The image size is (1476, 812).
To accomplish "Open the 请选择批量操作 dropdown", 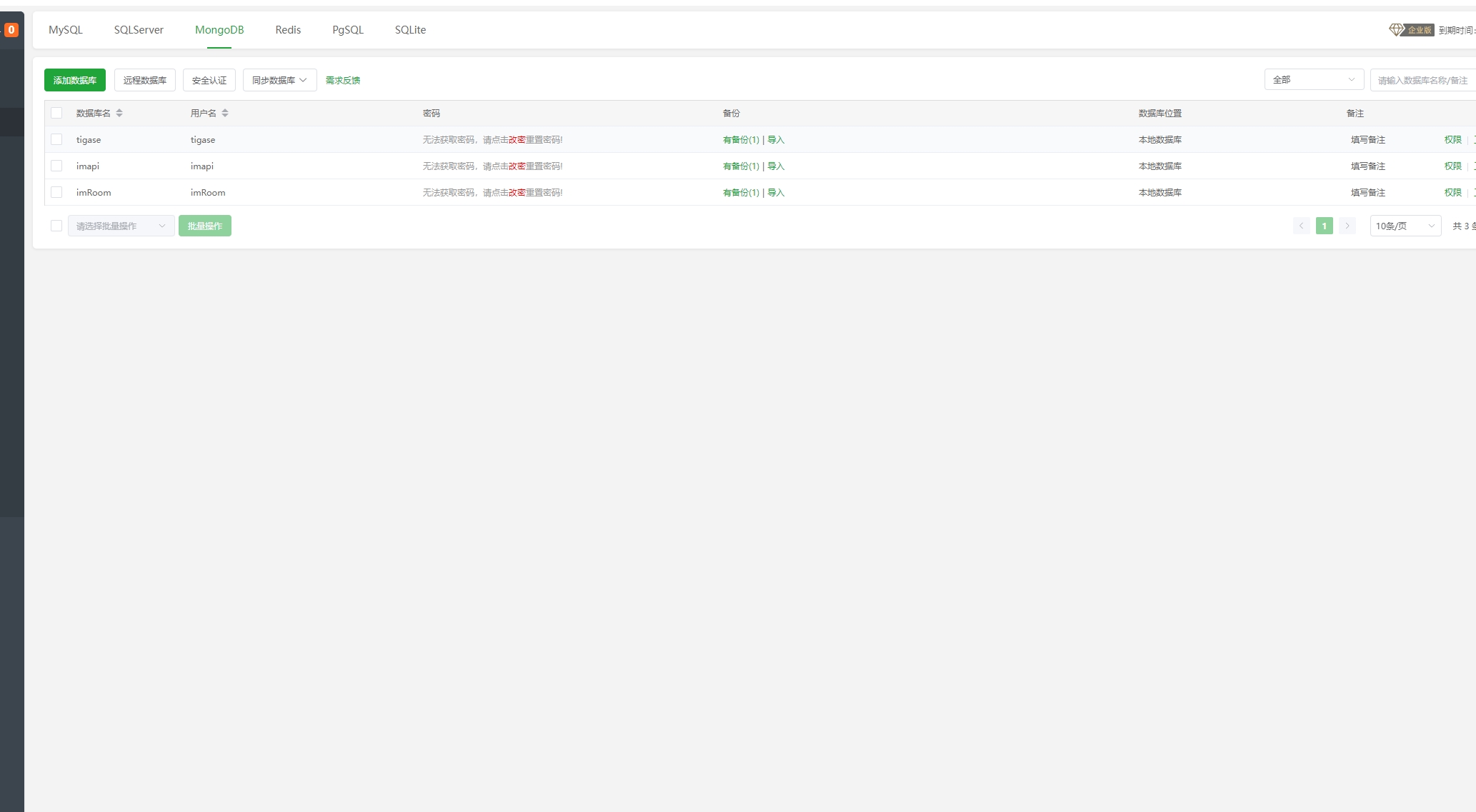I will pos(121,226).
